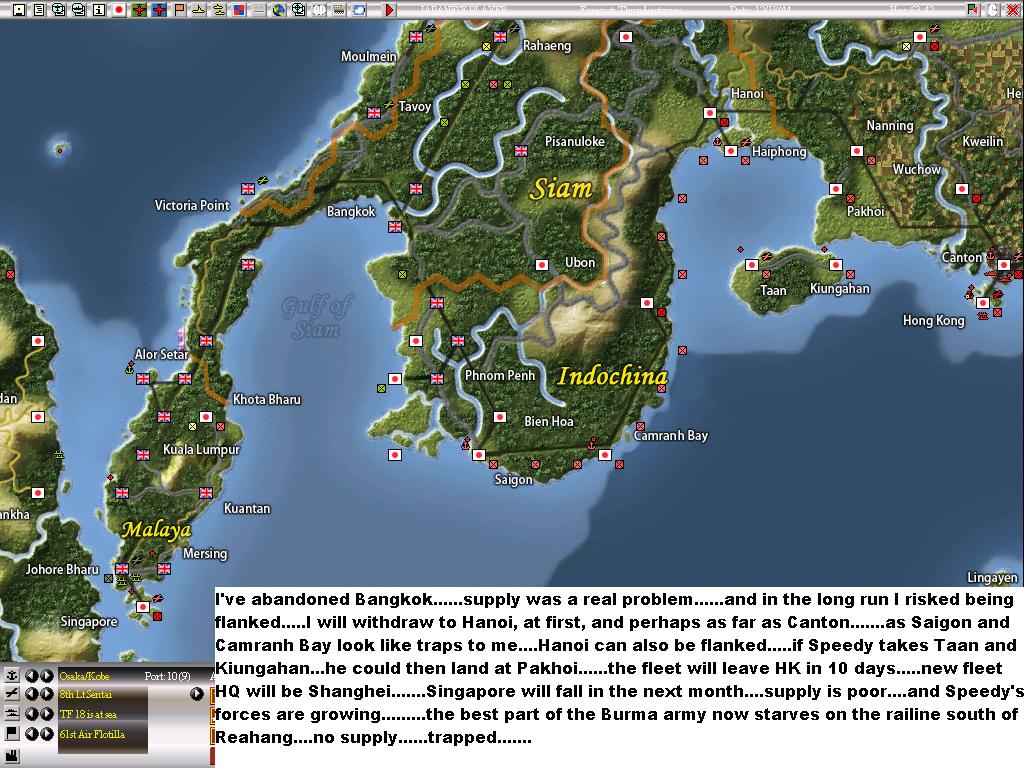The height and width of the screenshot is (768, 1024).
Task: Click the black flag HQ list button
Action: [12, 733]
